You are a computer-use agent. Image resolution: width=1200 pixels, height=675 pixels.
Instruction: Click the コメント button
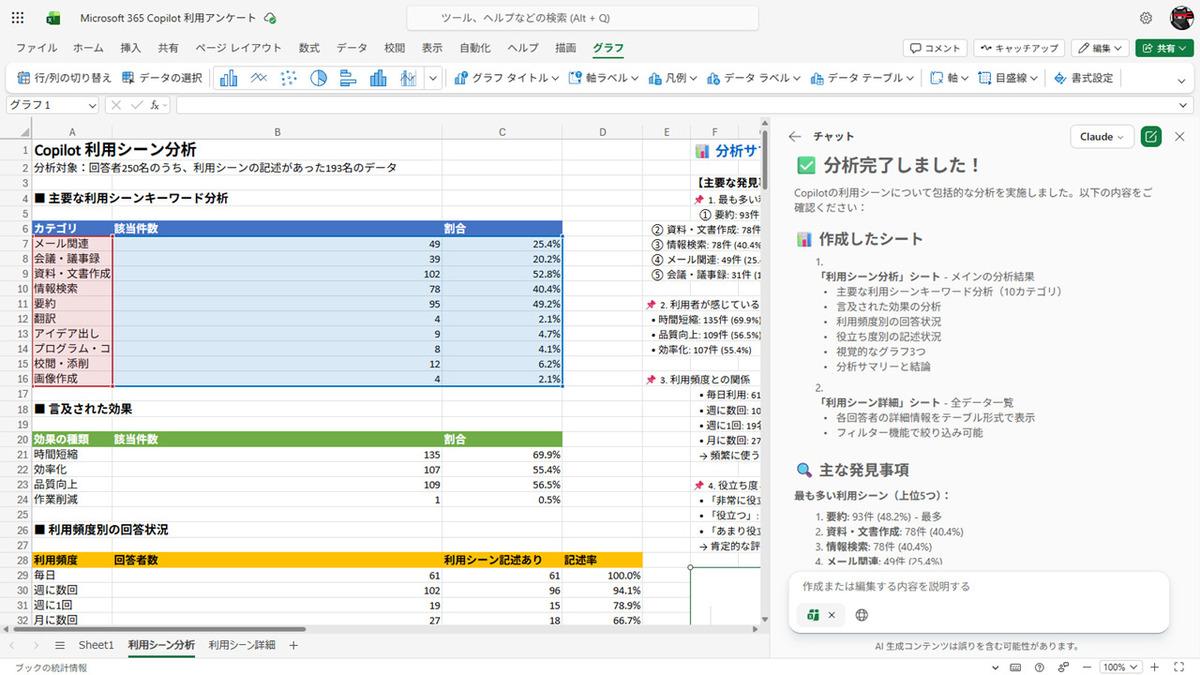[x=934, y=48]
